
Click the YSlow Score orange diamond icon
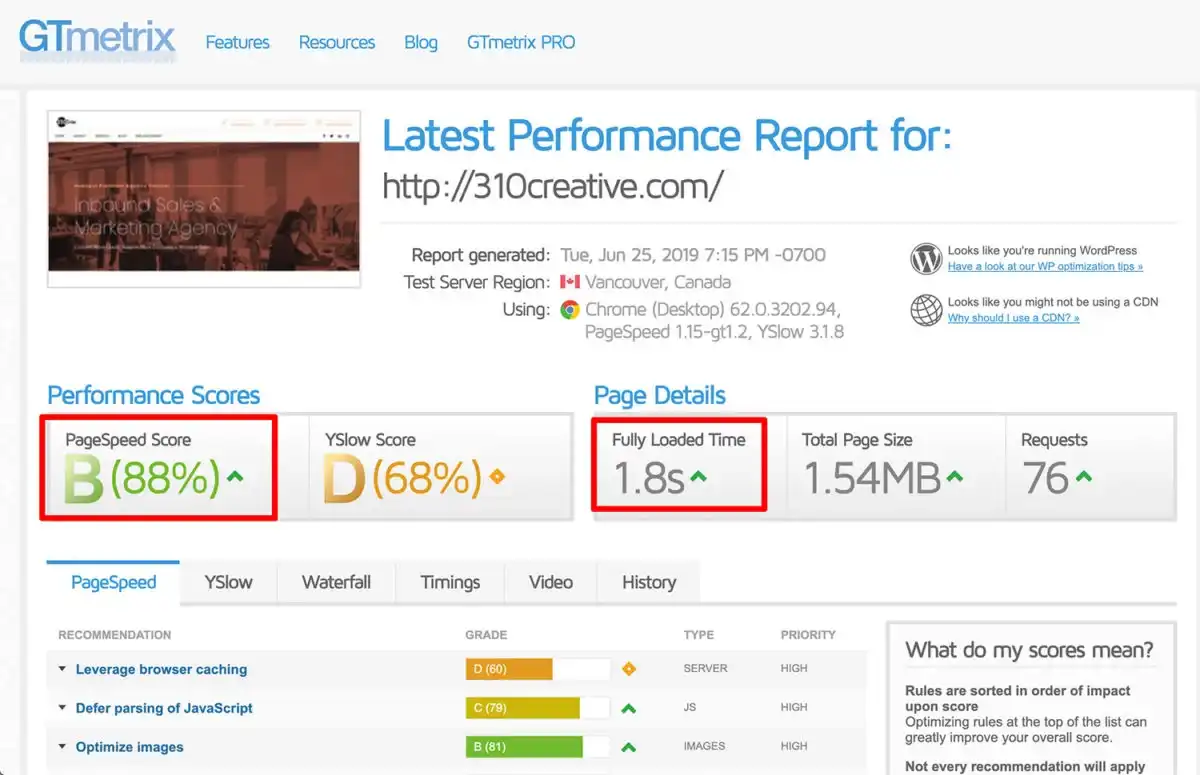[497, 477]
